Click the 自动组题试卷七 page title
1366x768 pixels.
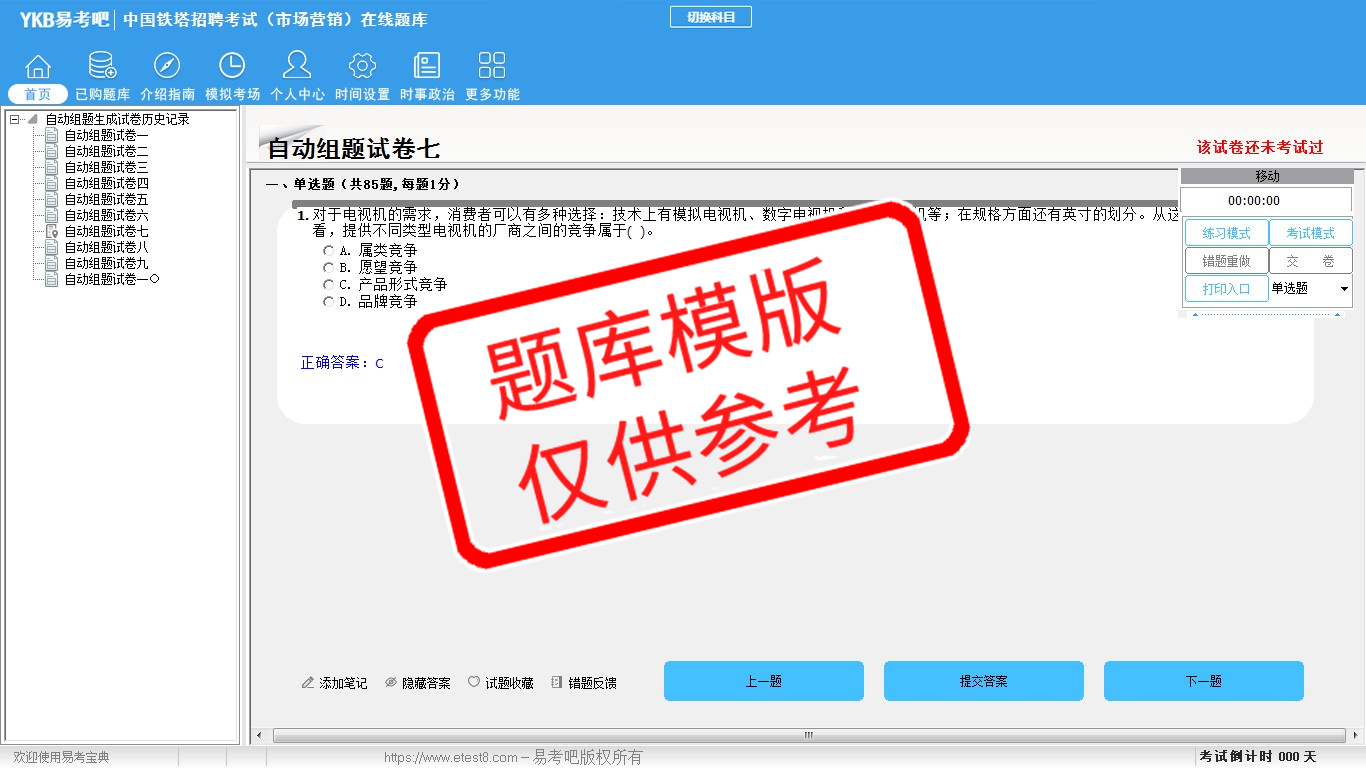354,149
